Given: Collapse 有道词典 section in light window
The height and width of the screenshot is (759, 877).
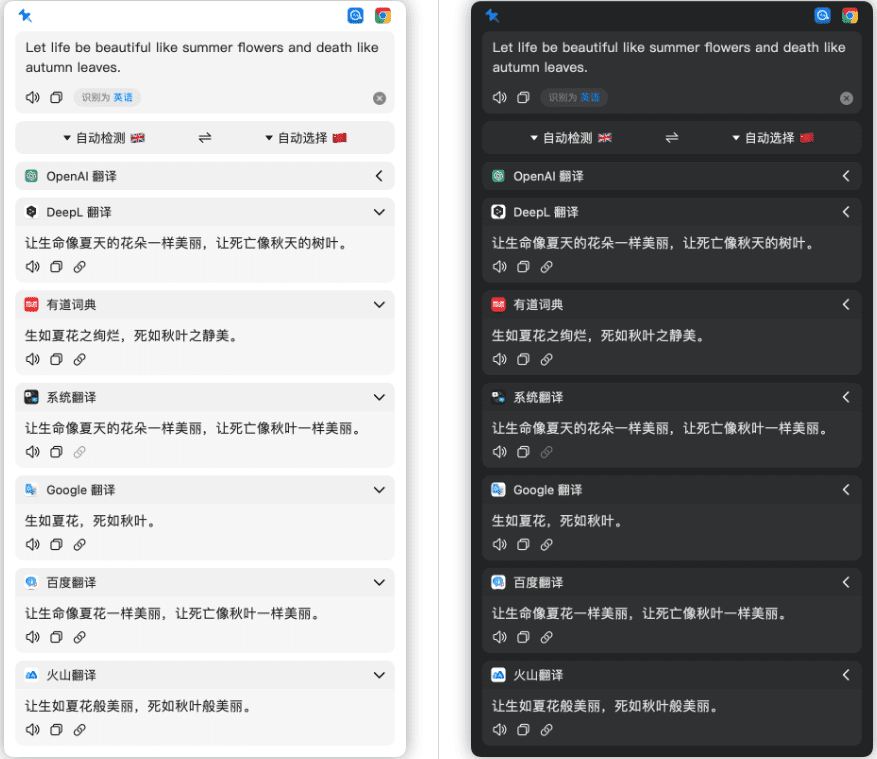Looking at the screenshot, I should 379,305.
